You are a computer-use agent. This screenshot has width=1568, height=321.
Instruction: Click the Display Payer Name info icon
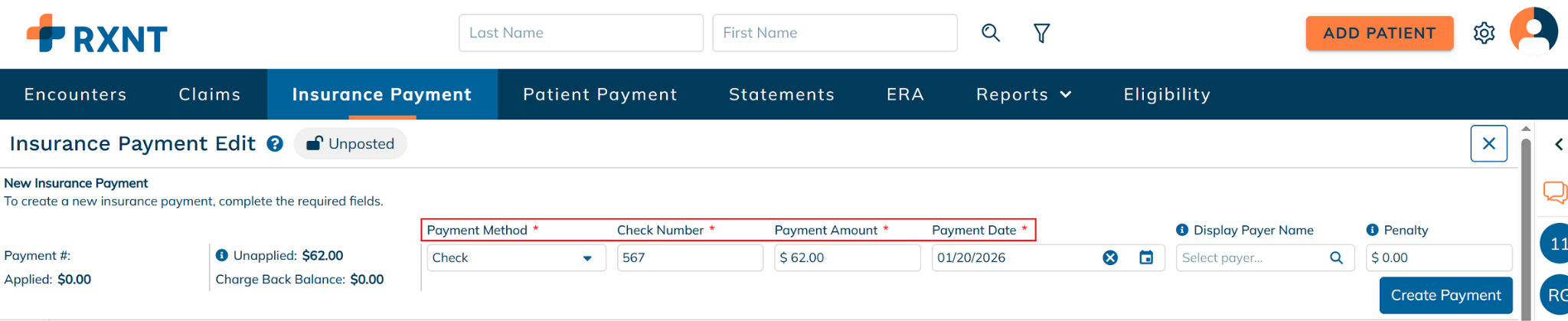point(1182,230)
